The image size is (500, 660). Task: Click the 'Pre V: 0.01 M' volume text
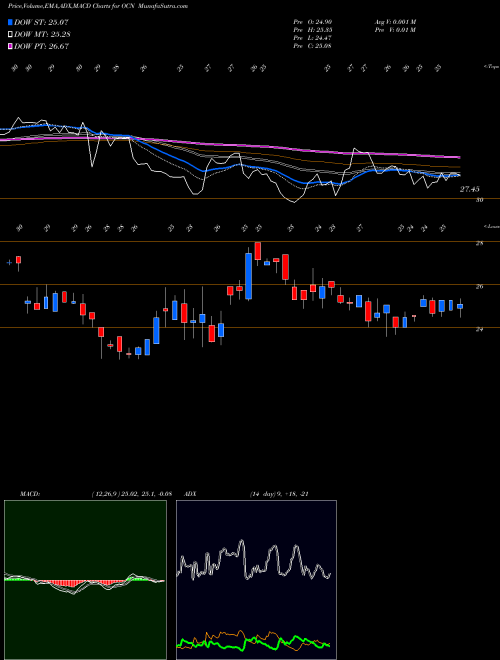(x=395, y=30)
